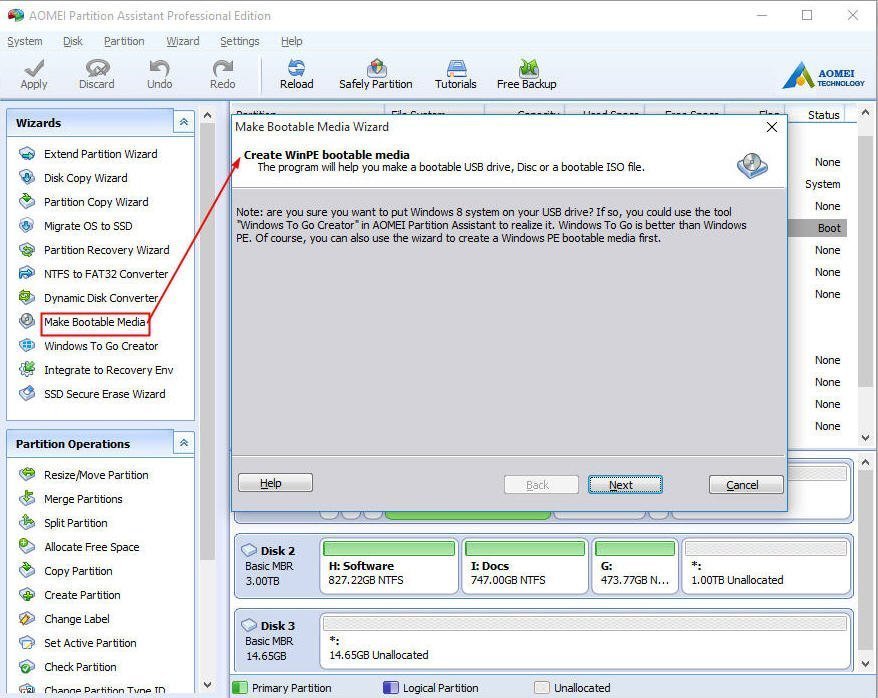
Task: Launch Extend Partition Wizard icon
Action: tap(27, 154)
